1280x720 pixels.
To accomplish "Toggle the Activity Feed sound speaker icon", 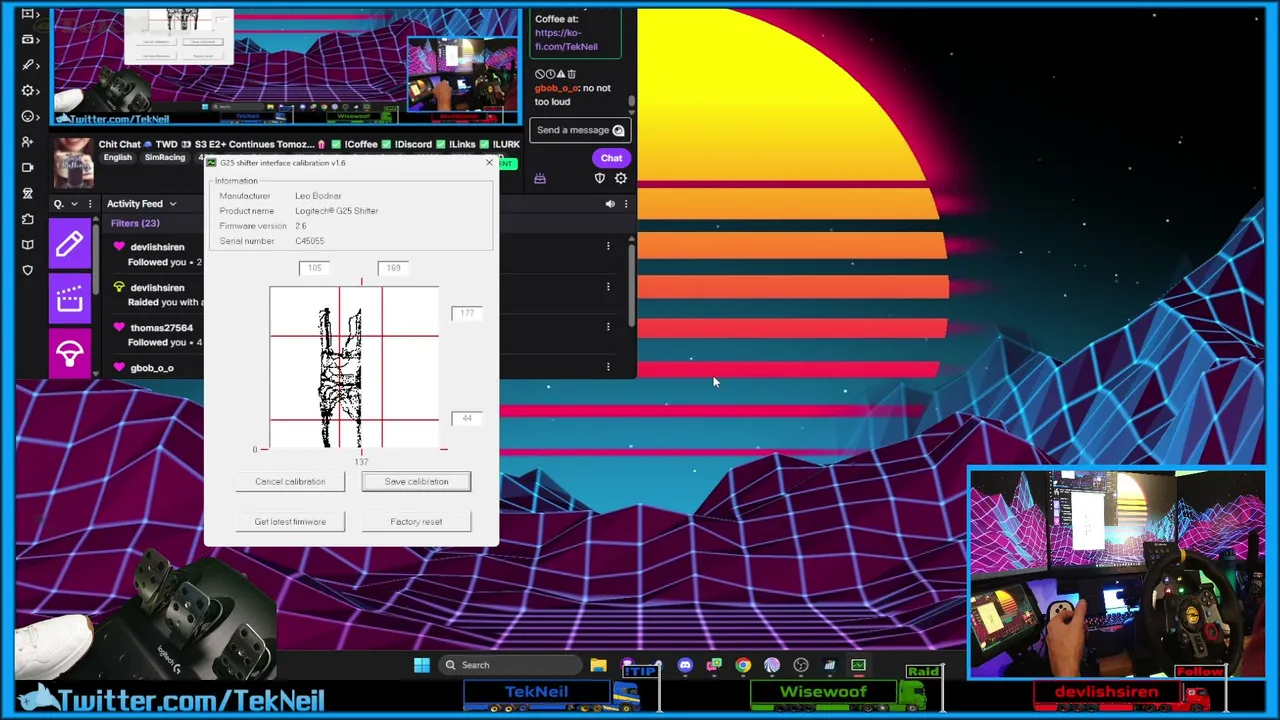I will 610,204.
